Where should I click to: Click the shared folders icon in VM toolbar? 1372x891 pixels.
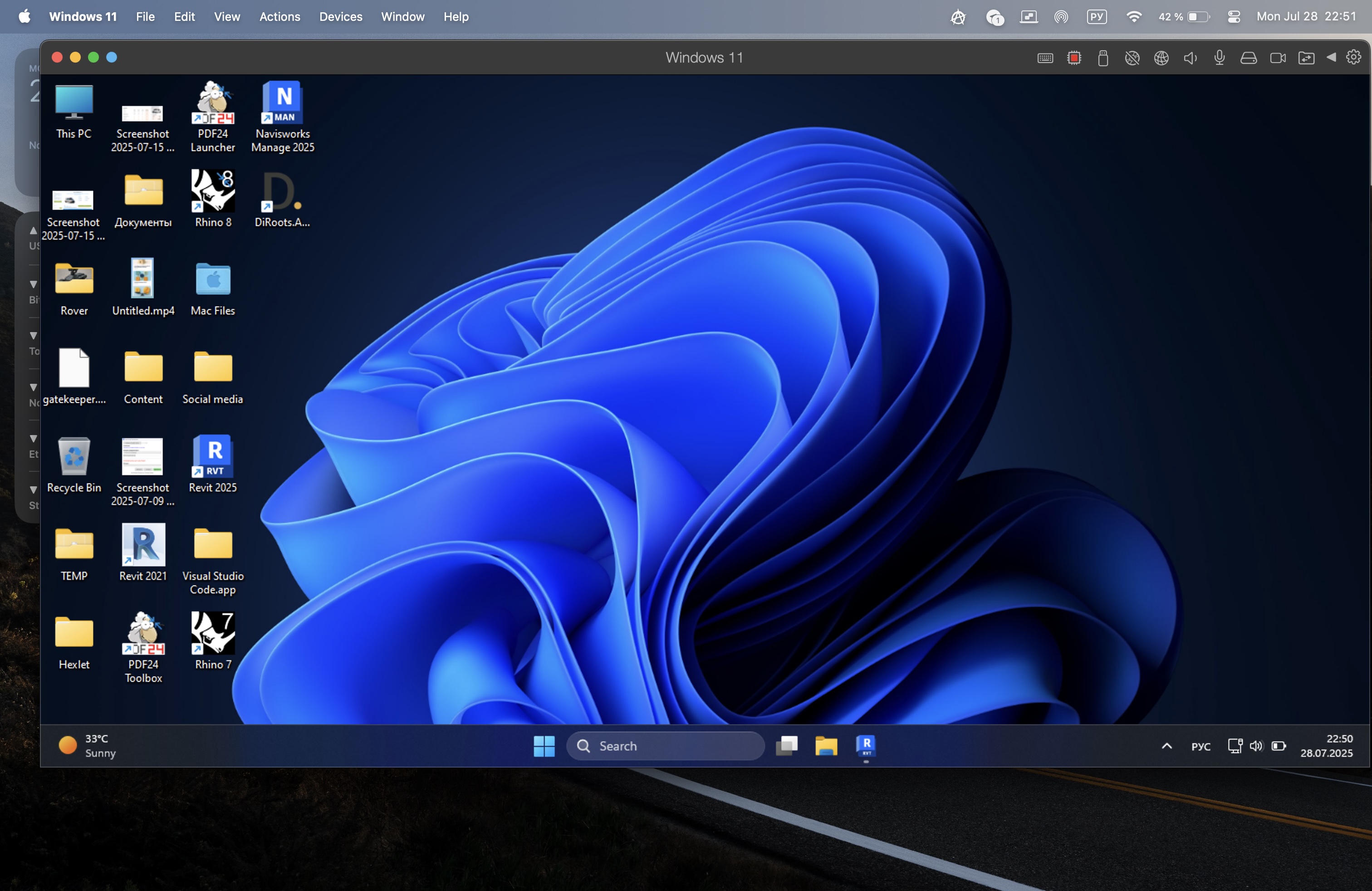click(1306, 58)
